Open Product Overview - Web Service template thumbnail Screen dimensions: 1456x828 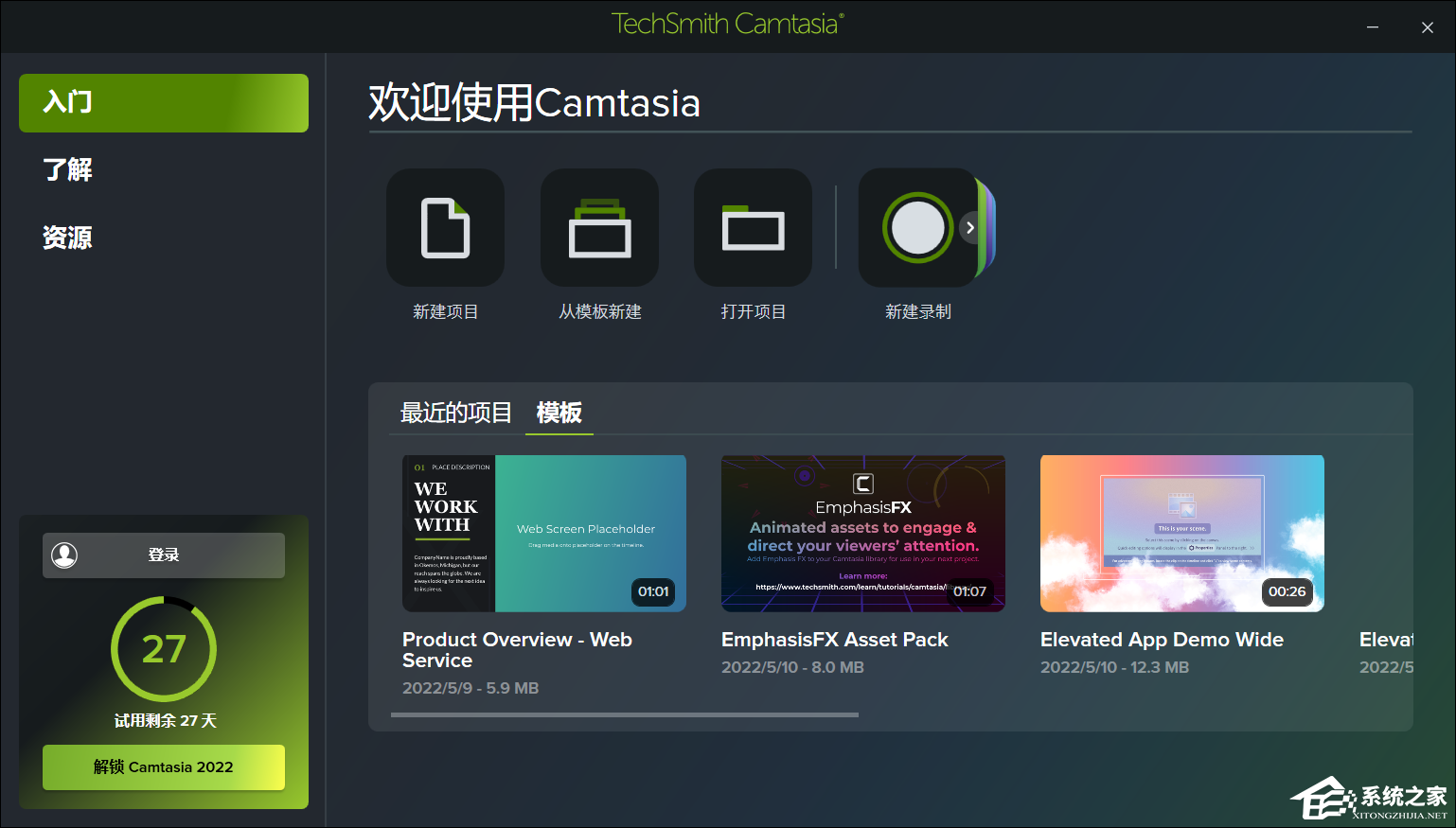click(544, 534)
